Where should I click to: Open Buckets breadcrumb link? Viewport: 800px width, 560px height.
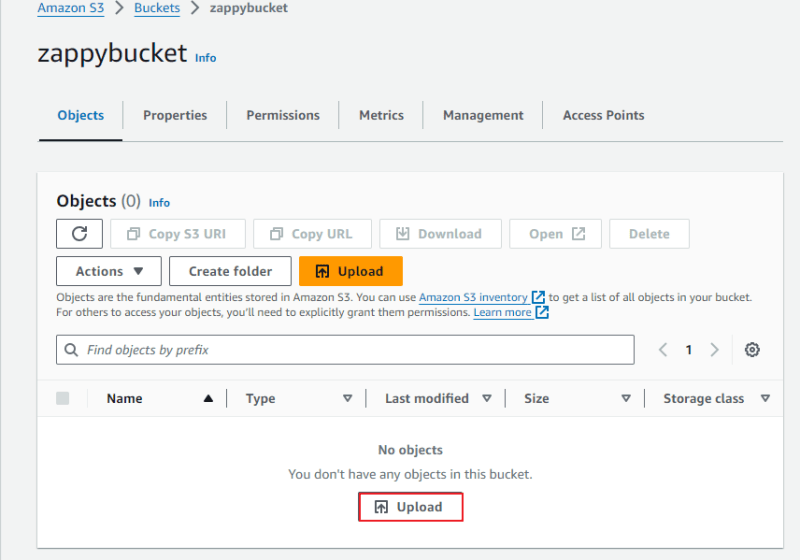(157, 8)
